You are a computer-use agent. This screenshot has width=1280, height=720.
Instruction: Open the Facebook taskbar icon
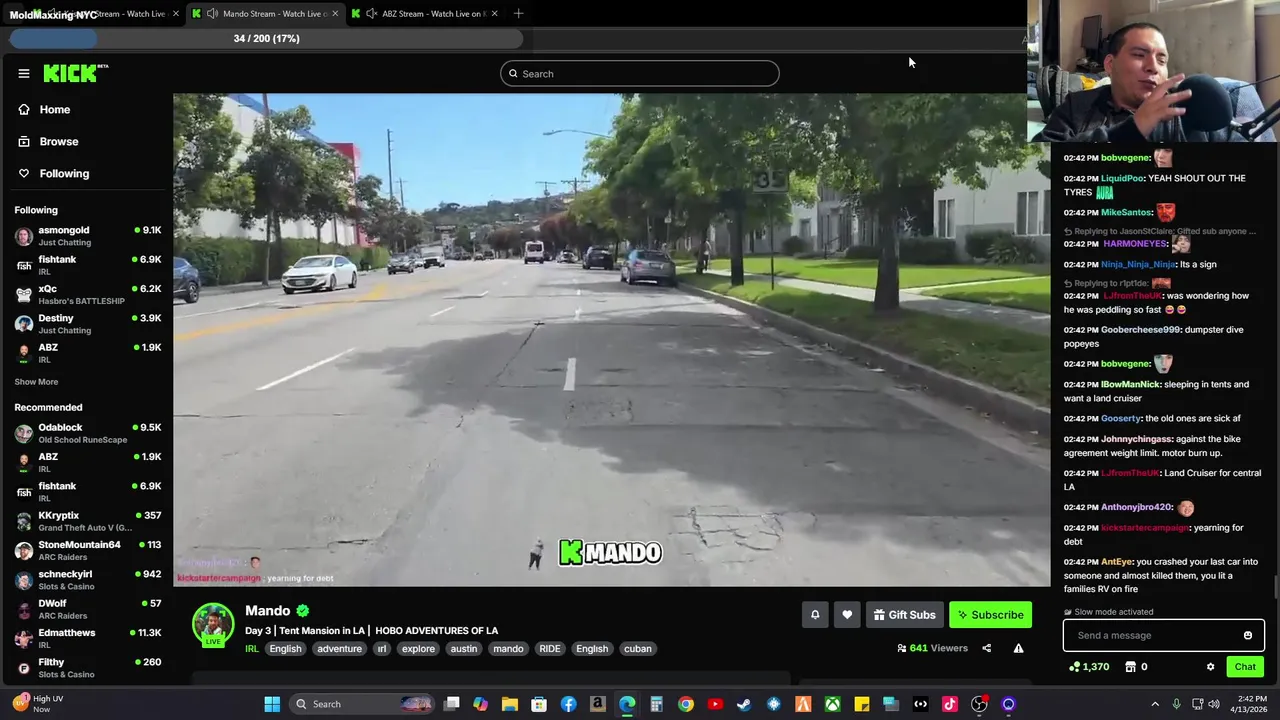click(x=568, y=704)
